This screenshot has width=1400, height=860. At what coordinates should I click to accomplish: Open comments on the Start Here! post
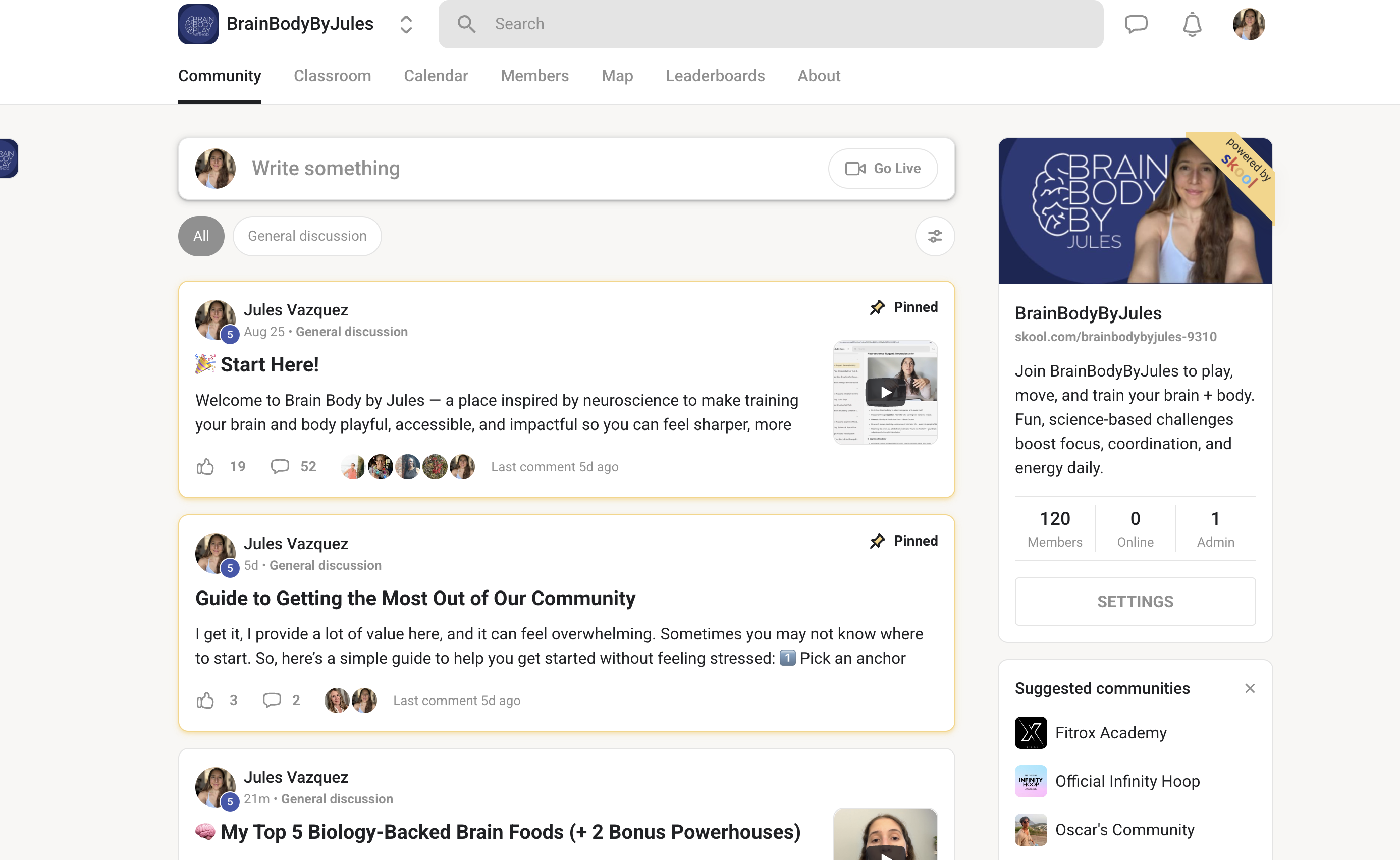click(x=280, y=467)
